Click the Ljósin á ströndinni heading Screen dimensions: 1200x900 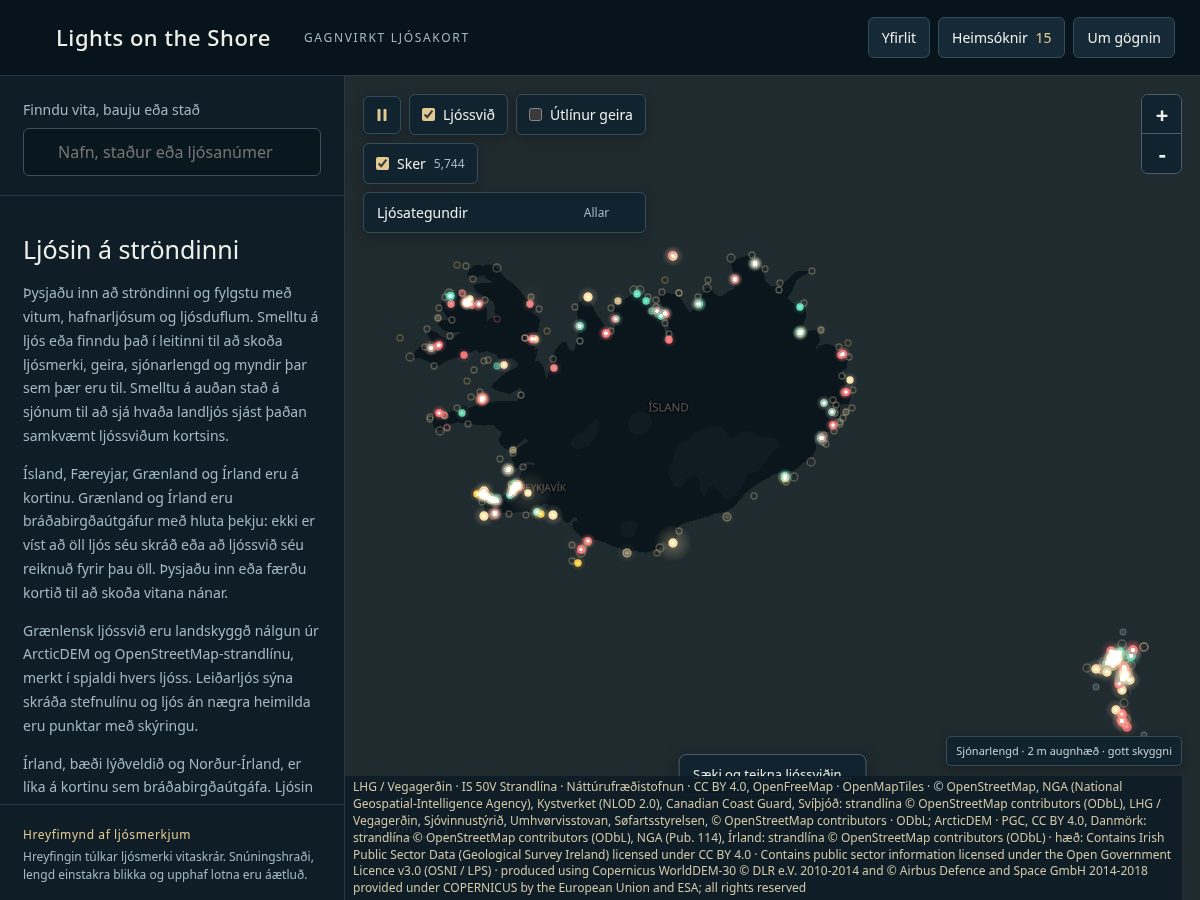(131, 250)
